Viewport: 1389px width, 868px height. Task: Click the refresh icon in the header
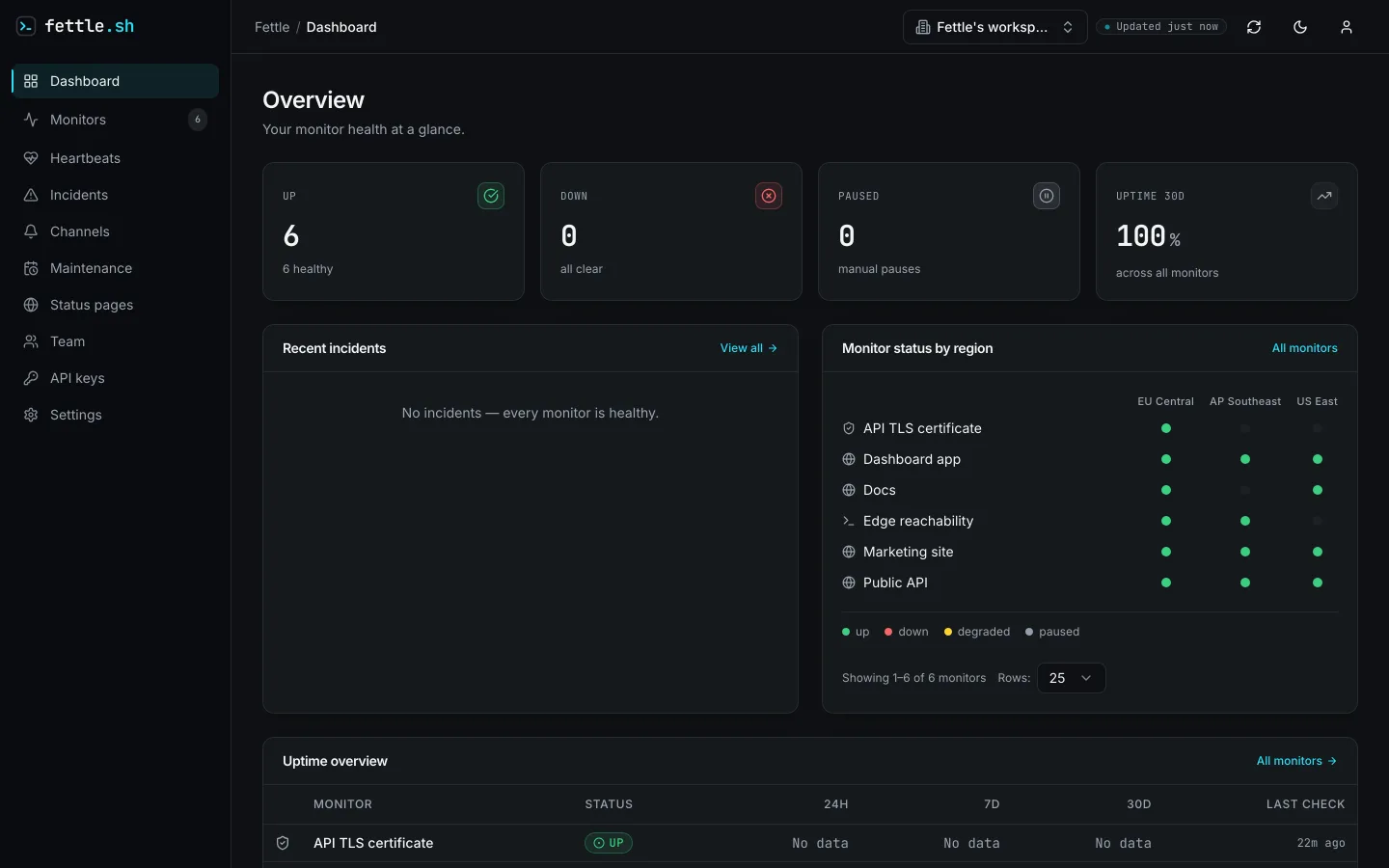tap(1254, 27)
